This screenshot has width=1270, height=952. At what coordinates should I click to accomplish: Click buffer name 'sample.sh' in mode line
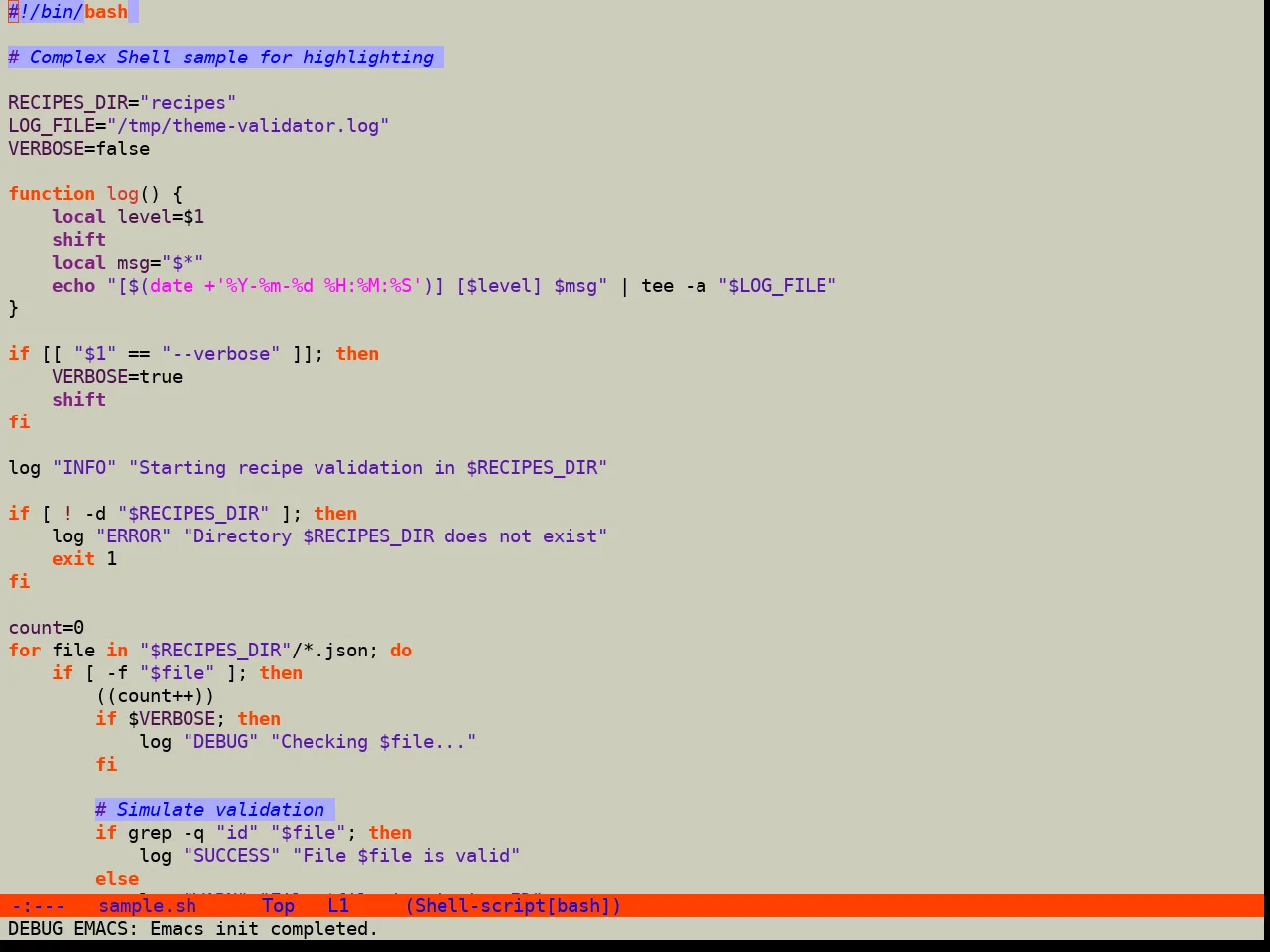point(148,906)
